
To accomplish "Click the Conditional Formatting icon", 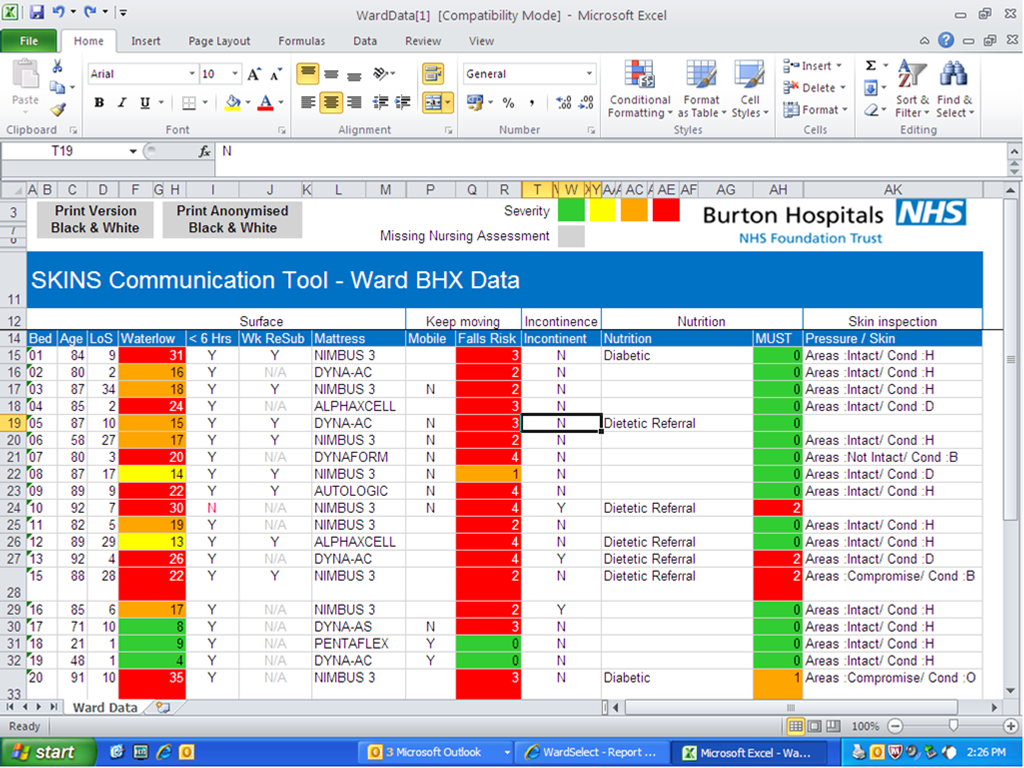I will 640,89.
